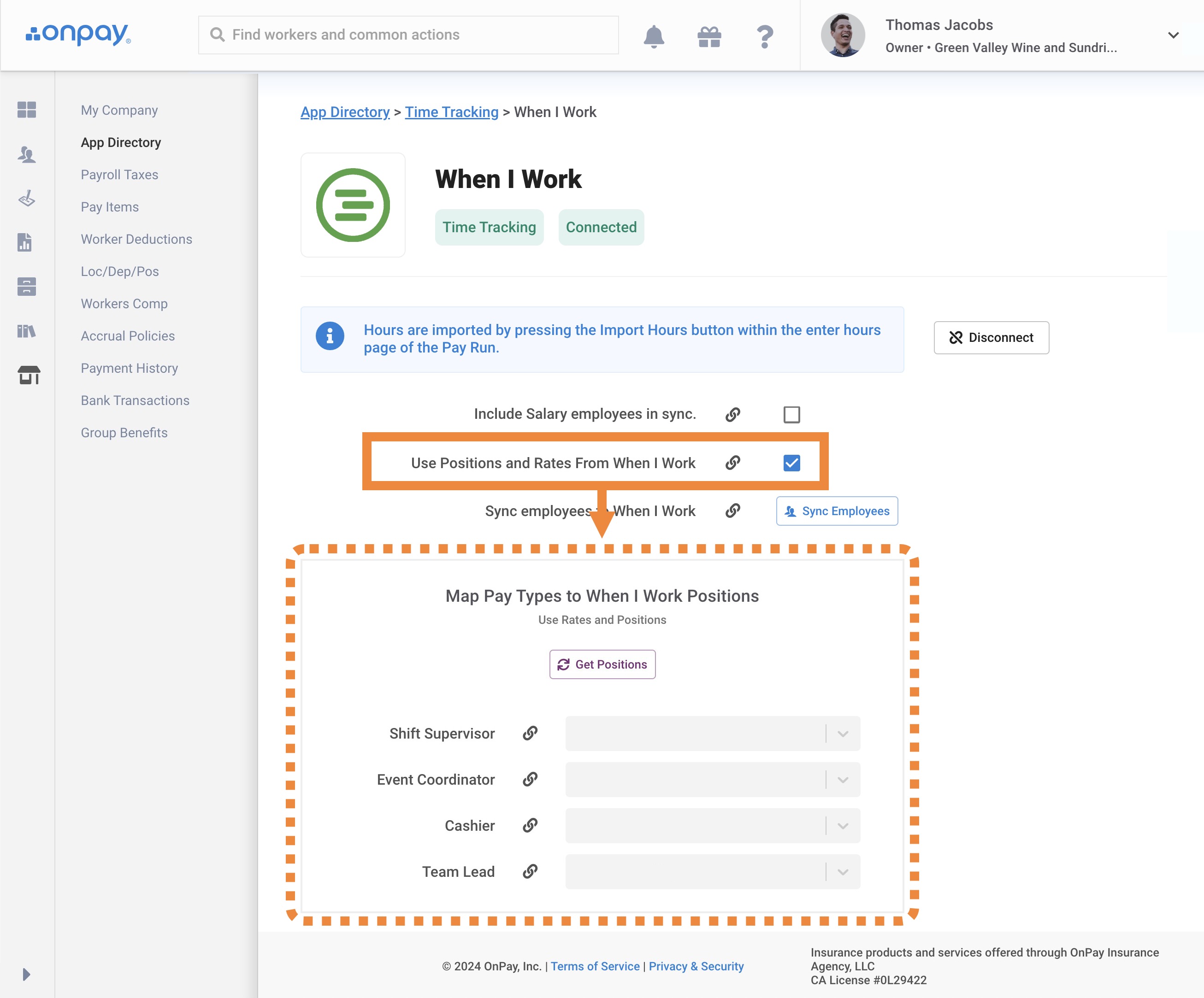Screen dimensions: 1204x998
Task: Click the Time Tracking category tag
Action: pyautogui.click(x=489, y=227)
